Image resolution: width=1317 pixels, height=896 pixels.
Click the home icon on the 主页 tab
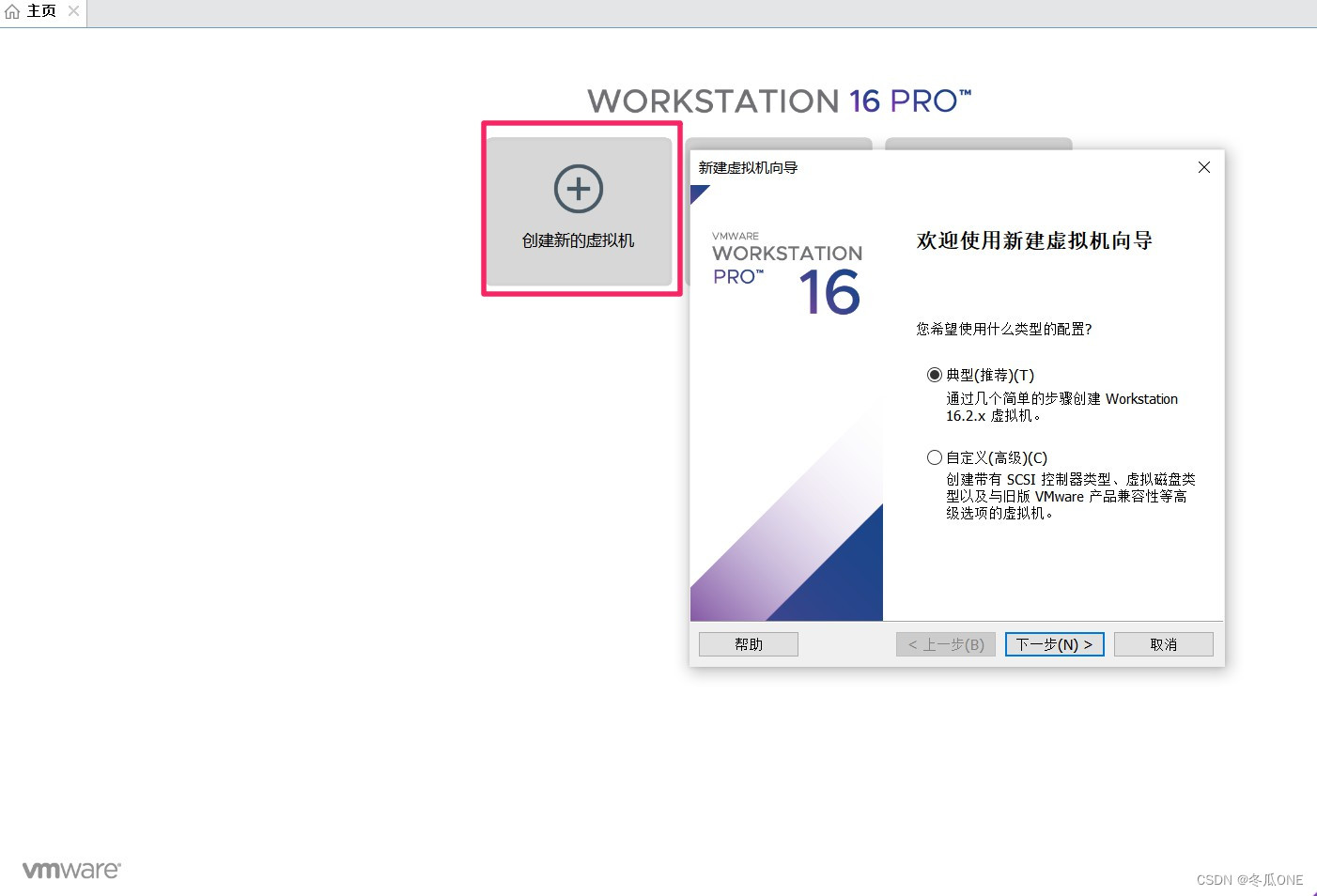[x=12, y=11]
